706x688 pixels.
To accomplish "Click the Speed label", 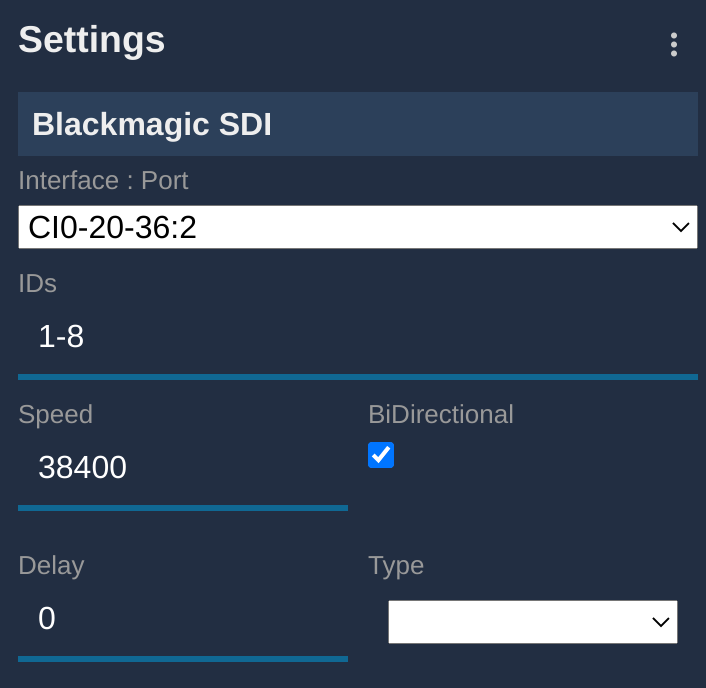I will 55,414.
